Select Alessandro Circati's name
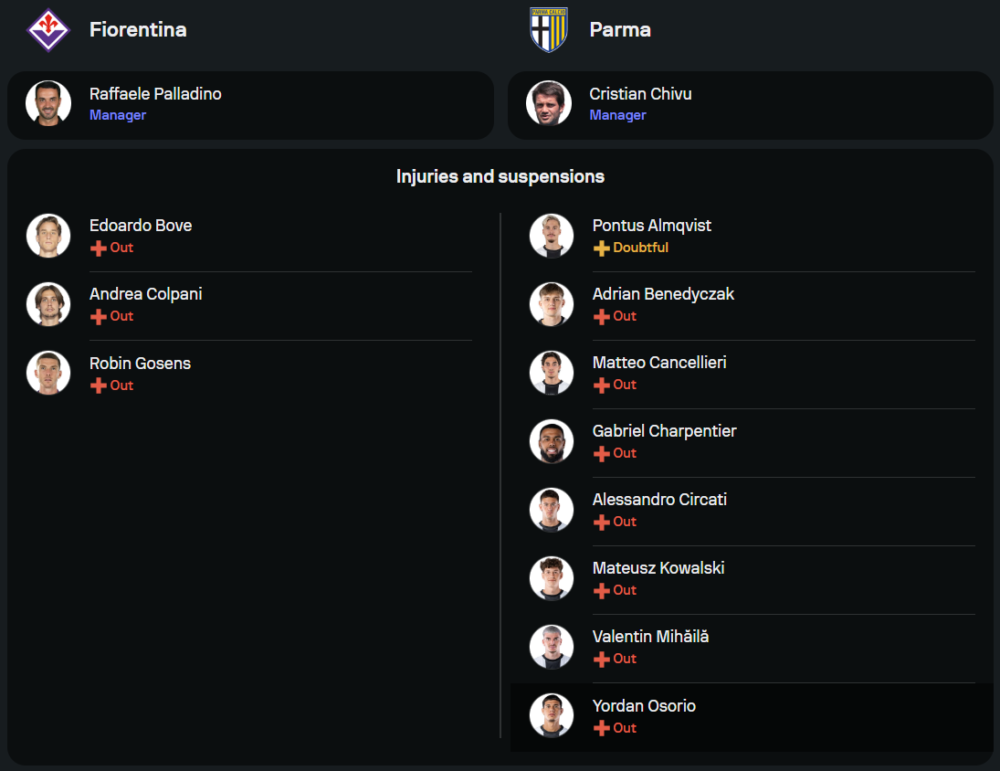Image resolution: width=1000 pixels, height=771 pixels. 659,500
